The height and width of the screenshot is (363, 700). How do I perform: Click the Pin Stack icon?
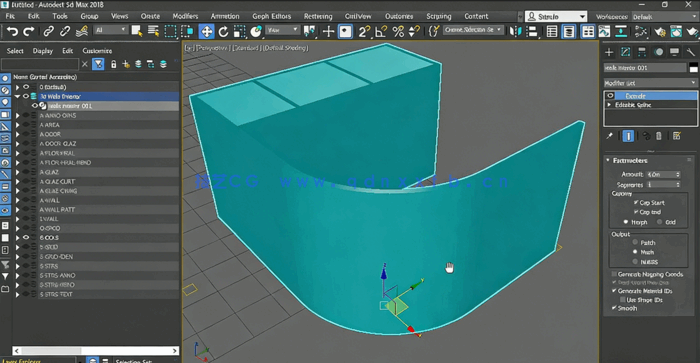click(x=610, y=136)
